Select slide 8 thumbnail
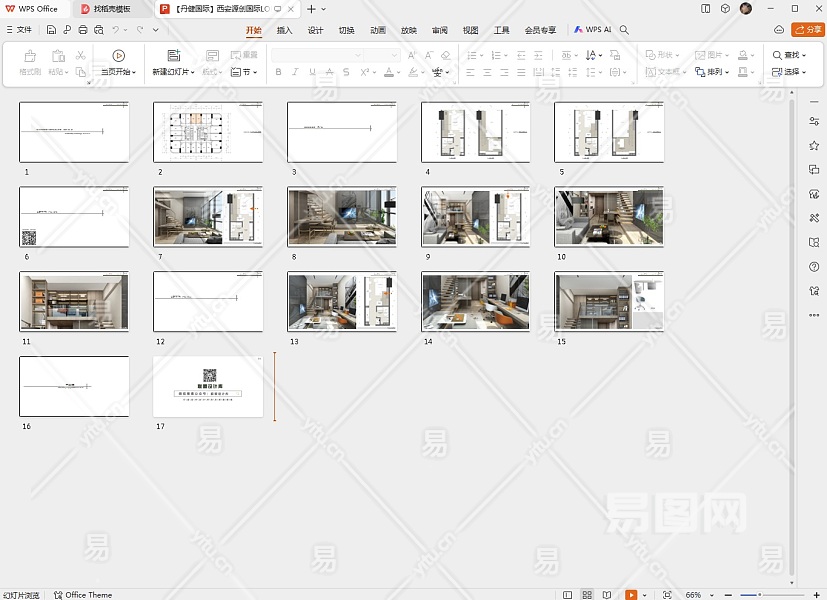This screenshot has height=600, width=827. pyautogui.click(x=341, y=217)
